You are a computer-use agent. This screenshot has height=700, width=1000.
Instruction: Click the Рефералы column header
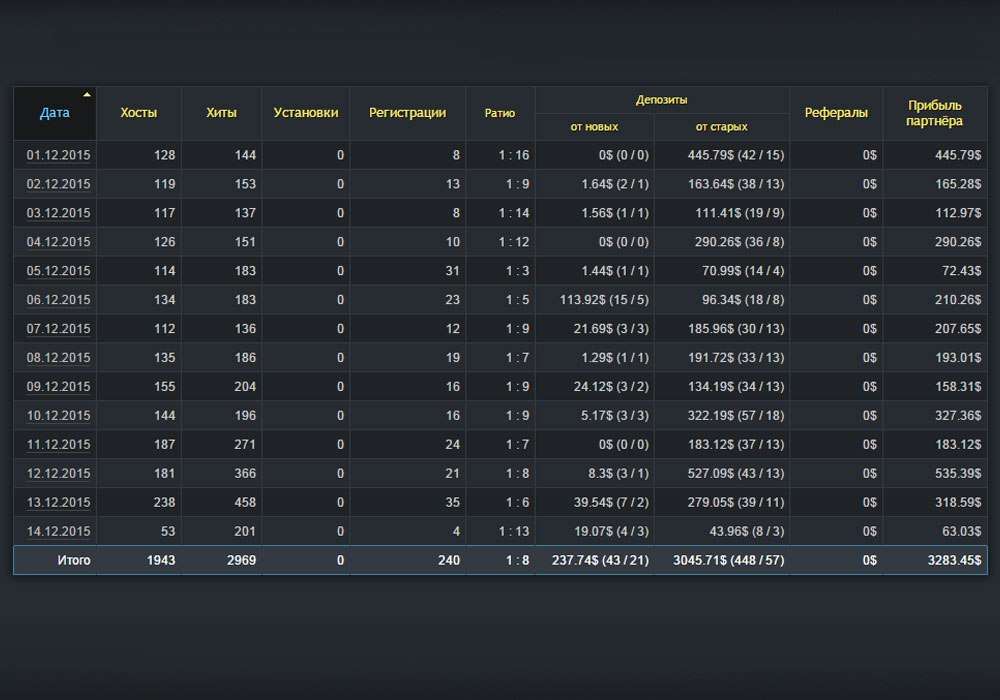(x=836, y=113)
